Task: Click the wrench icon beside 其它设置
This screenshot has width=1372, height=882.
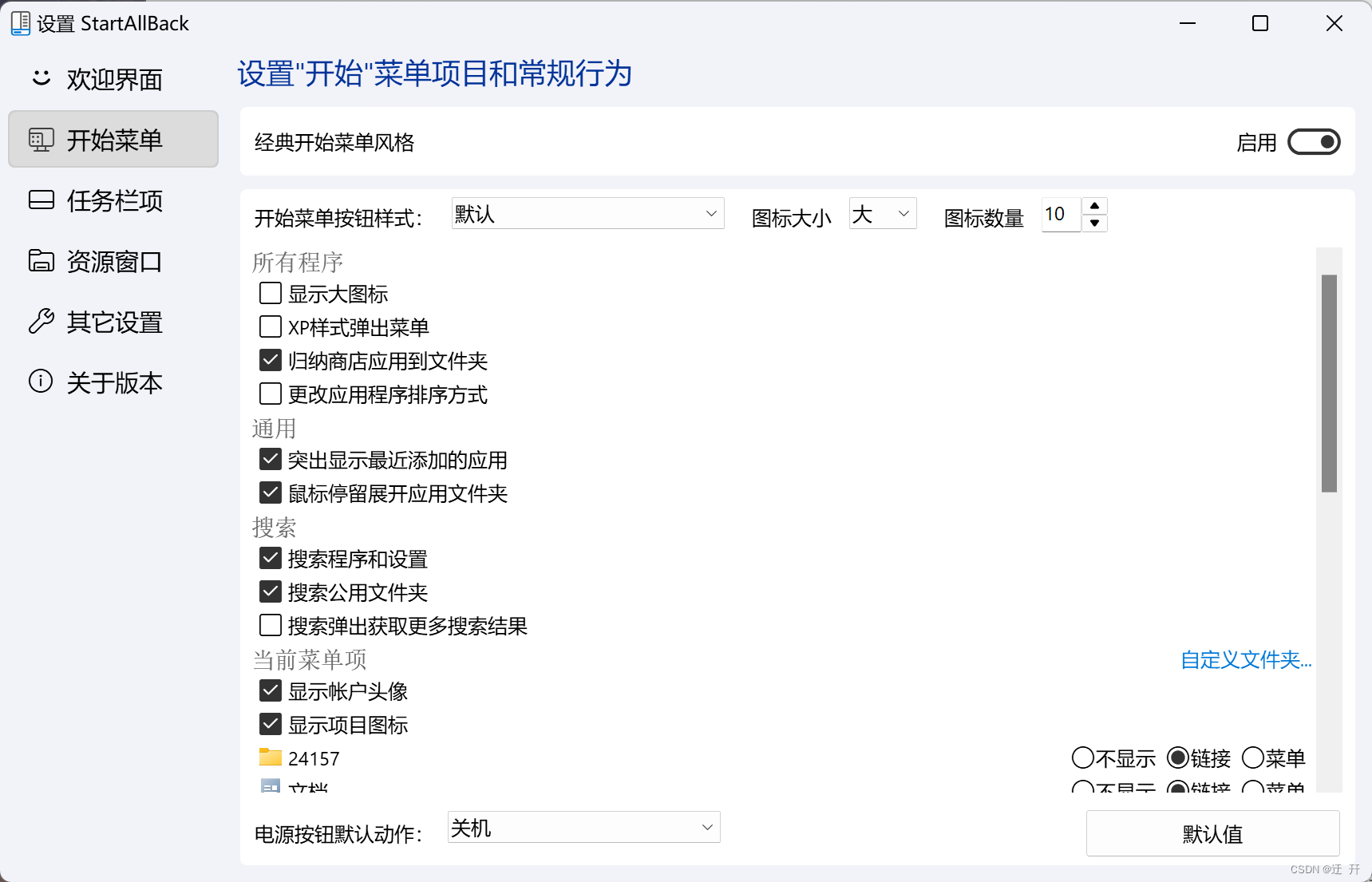Action: [x=42, y=321]
